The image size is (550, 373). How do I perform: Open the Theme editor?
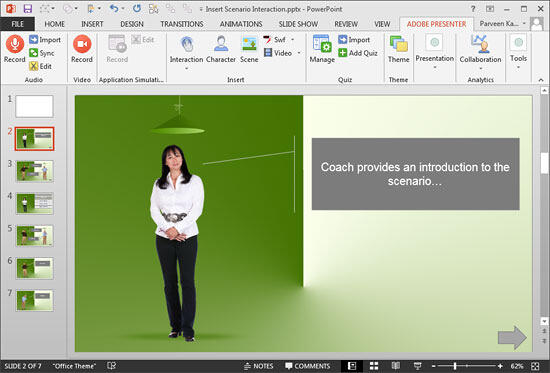tap(398, 49)
